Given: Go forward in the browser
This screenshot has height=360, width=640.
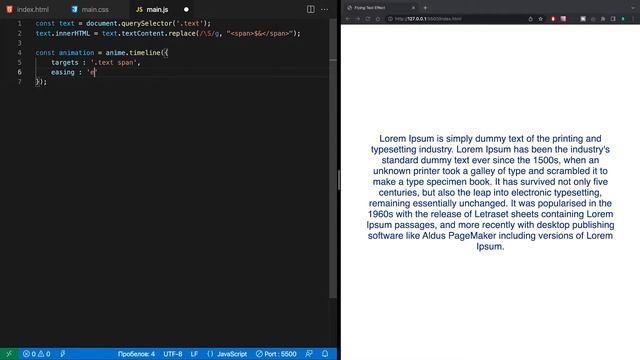Looking at the screenshot, I should tap(358, 19).
